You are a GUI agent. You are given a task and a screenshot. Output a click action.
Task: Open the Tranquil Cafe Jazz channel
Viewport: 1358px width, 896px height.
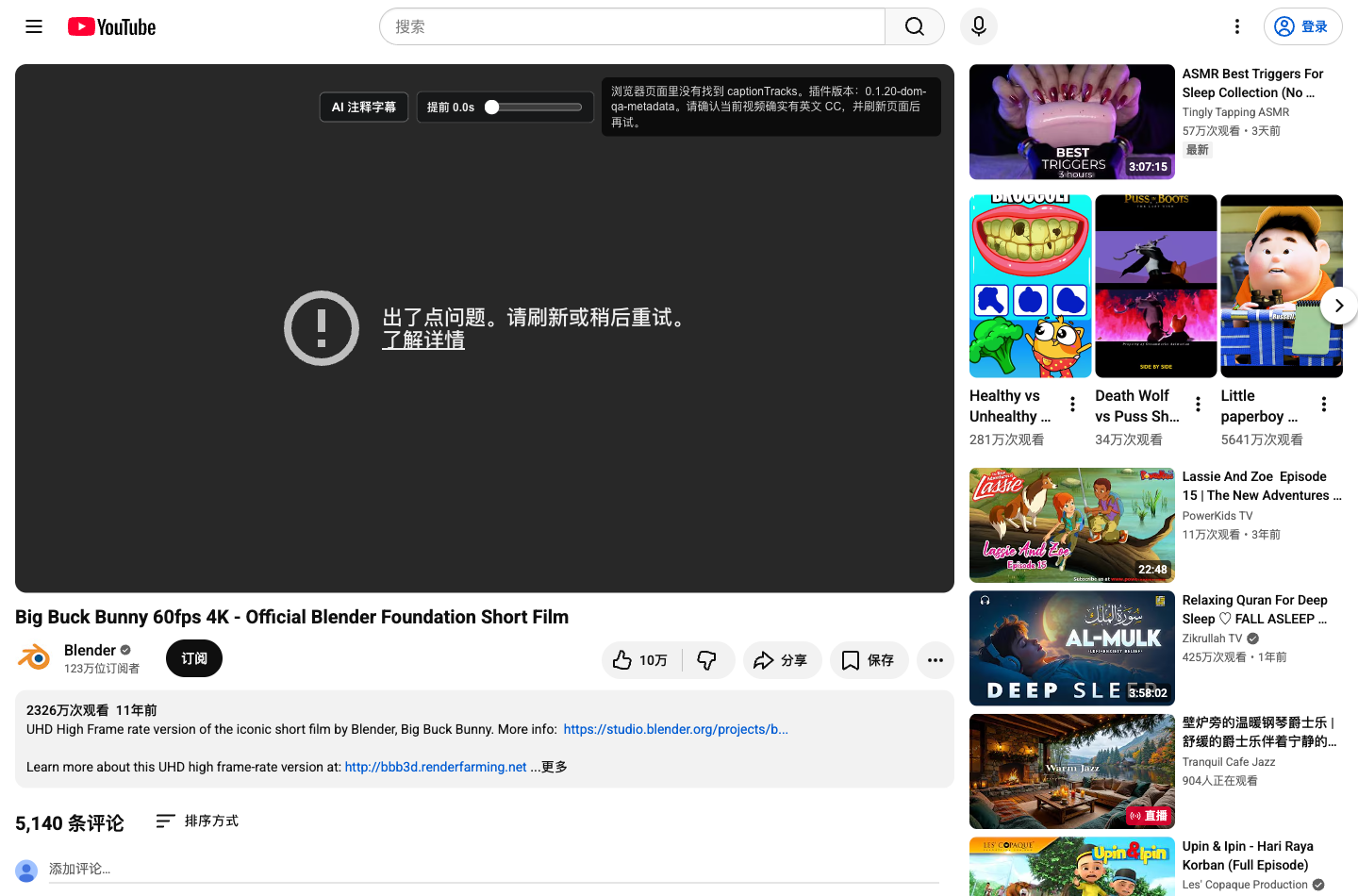coord(1229,761)
